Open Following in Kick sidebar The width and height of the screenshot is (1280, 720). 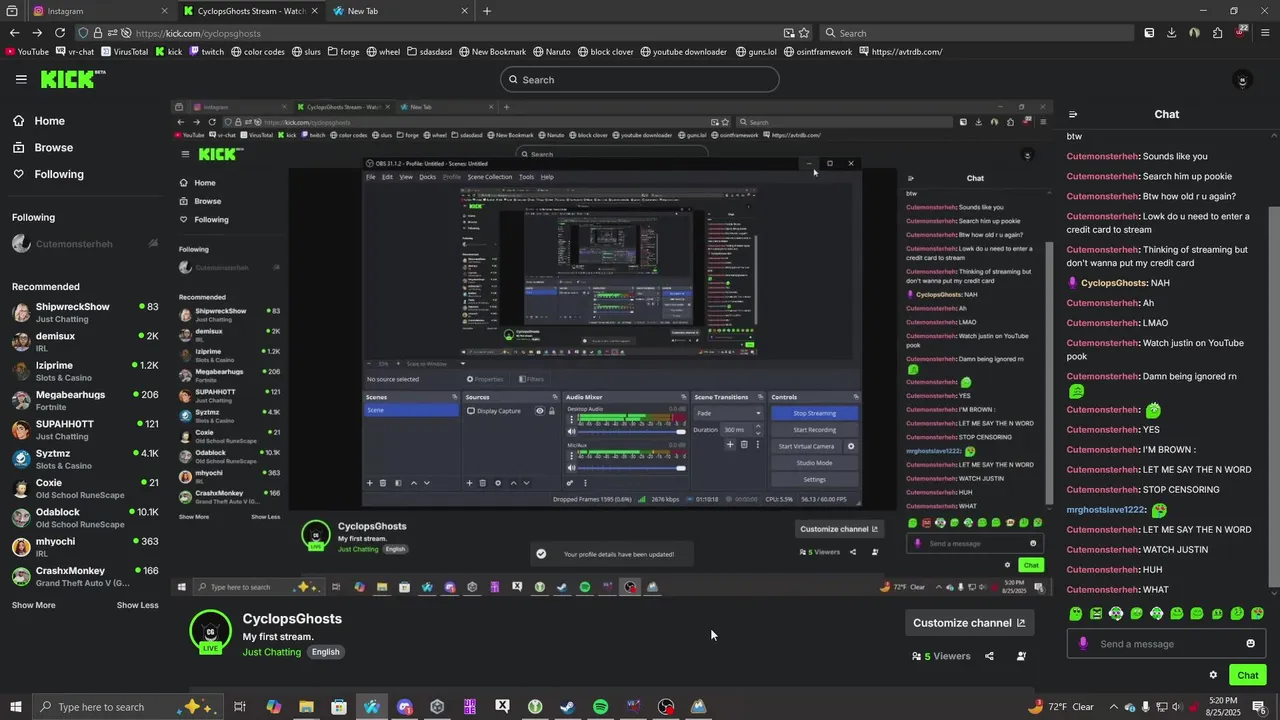click(x=59, y=174)
